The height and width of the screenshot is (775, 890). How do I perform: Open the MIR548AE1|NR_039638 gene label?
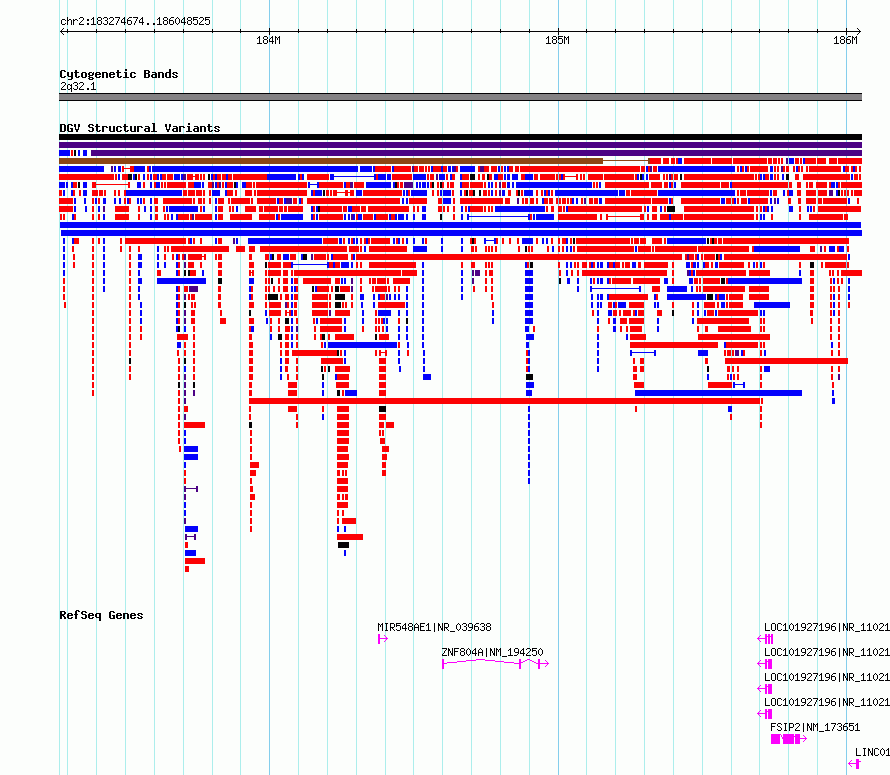point(434,627)
